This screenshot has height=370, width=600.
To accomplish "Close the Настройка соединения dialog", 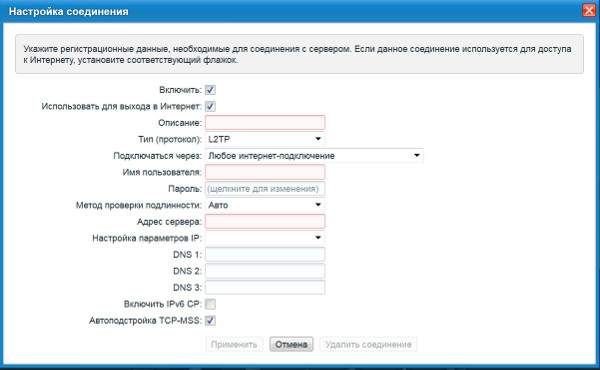I will pos(589,10).
